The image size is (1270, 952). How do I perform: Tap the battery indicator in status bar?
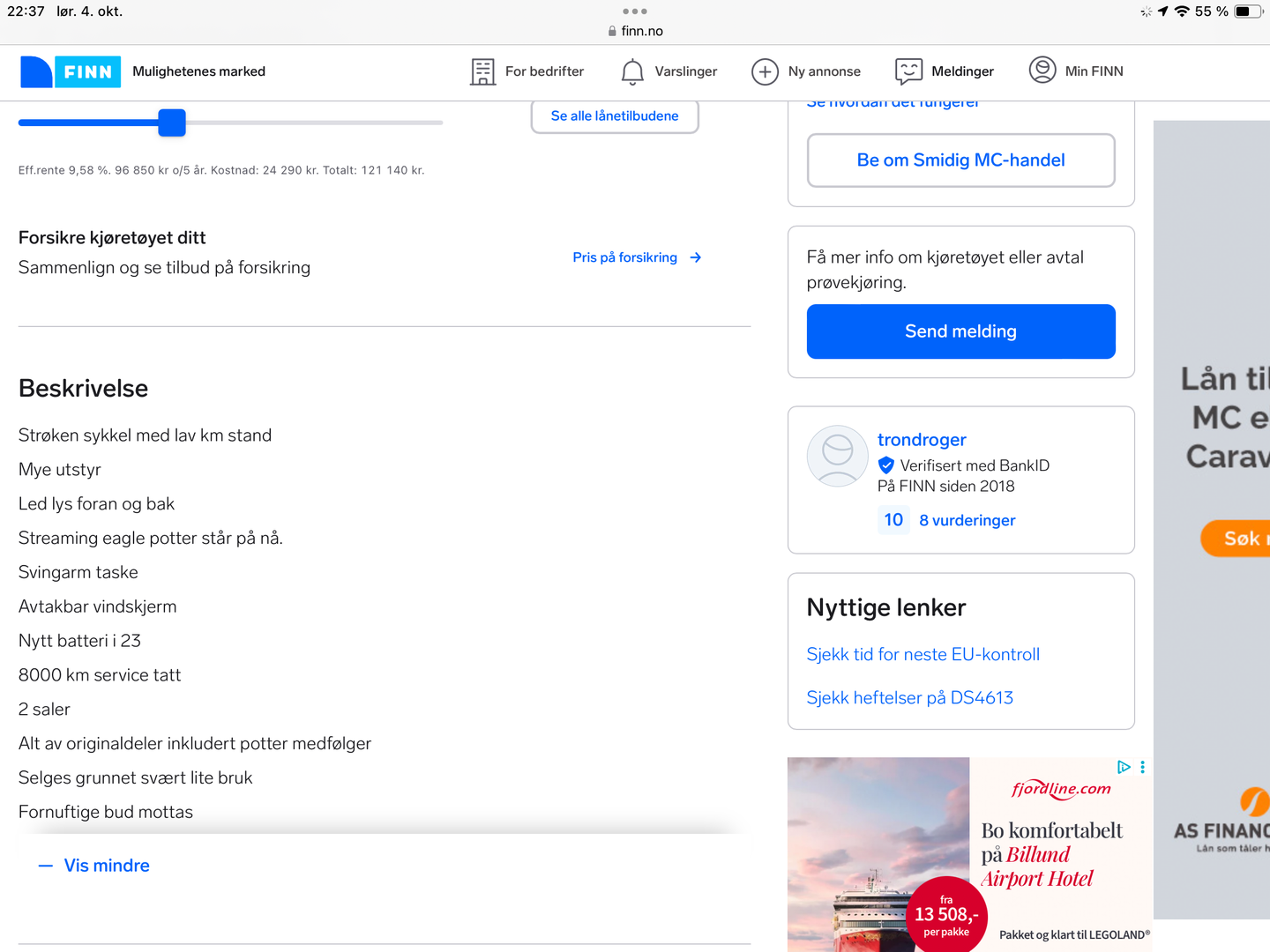click(1249, 11)
